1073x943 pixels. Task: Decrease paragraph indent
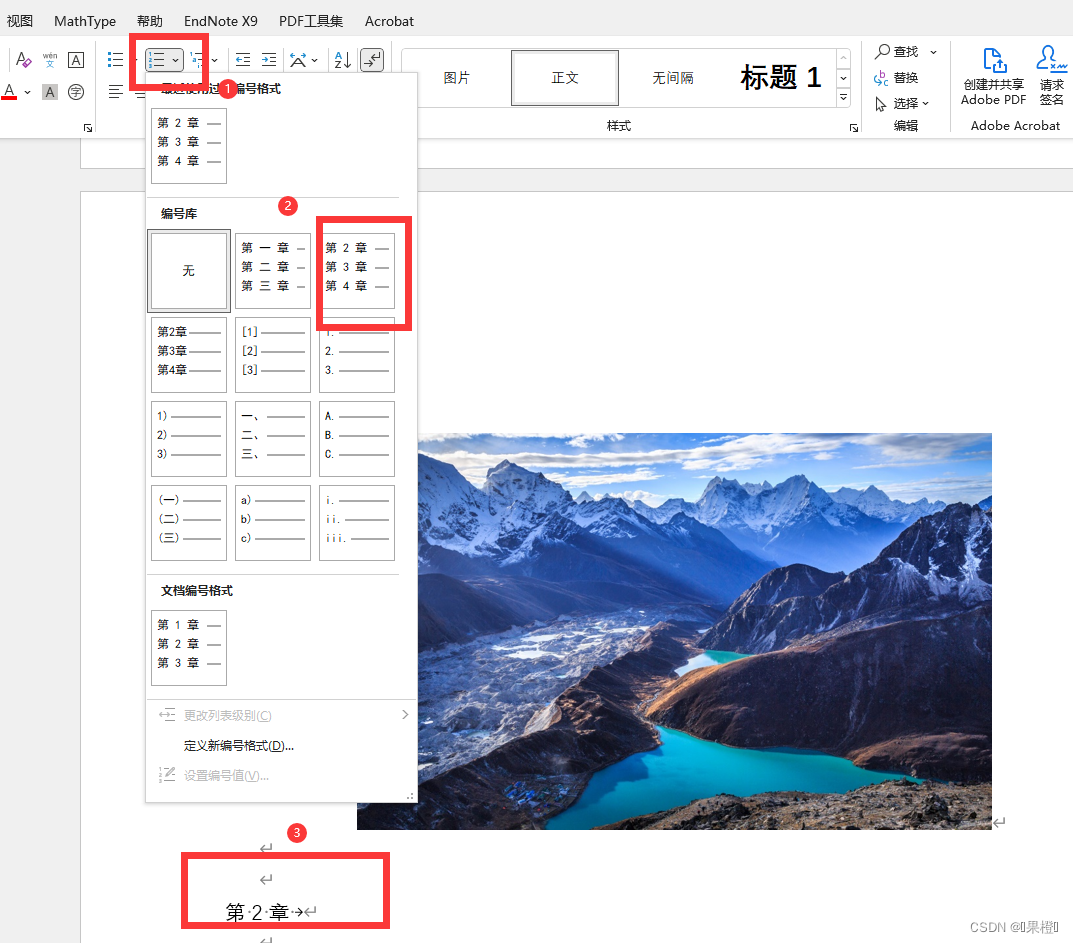(243, 60)
